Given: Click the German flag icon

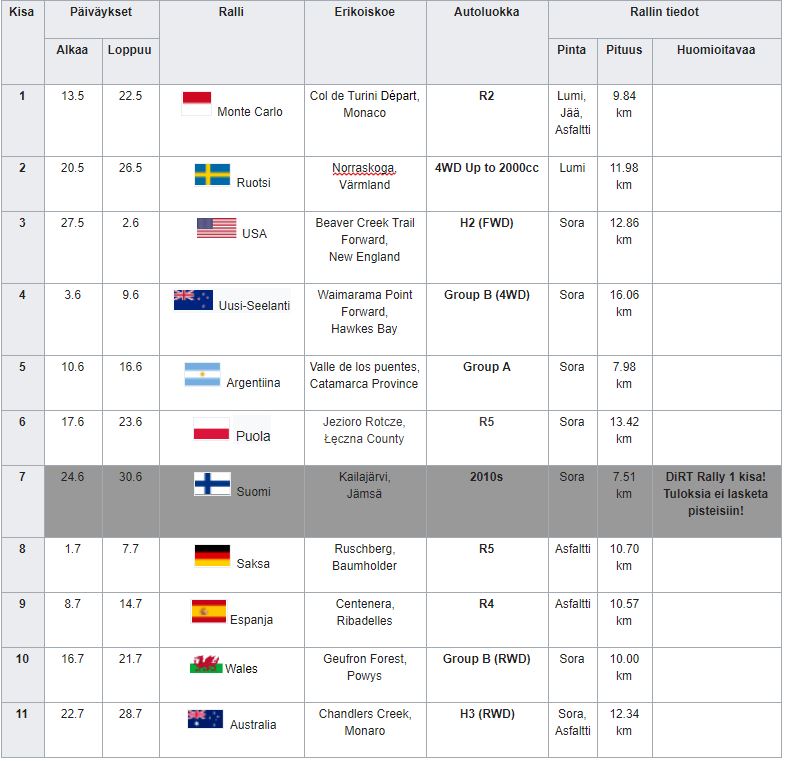Looking at the screenshot, I should coord(212,556).
